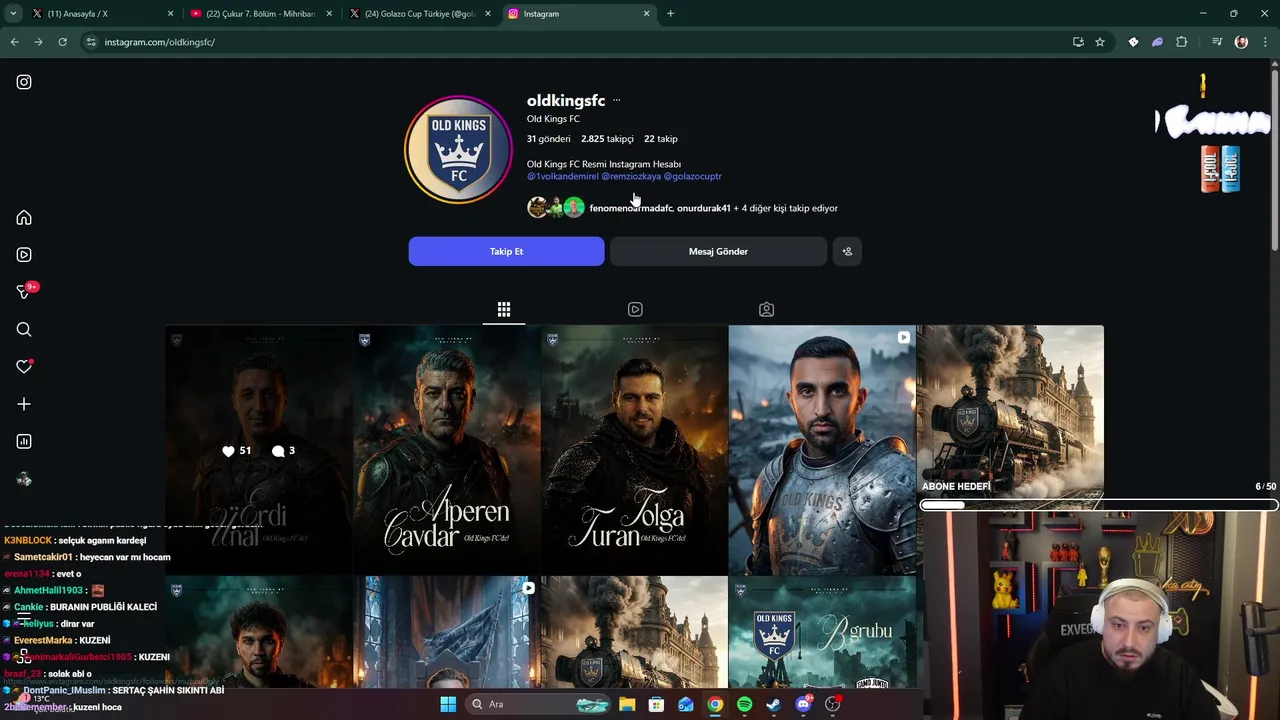1280x720 pixels.
Task: Click the white dice extension icon
Action: tap(1133, 42)
